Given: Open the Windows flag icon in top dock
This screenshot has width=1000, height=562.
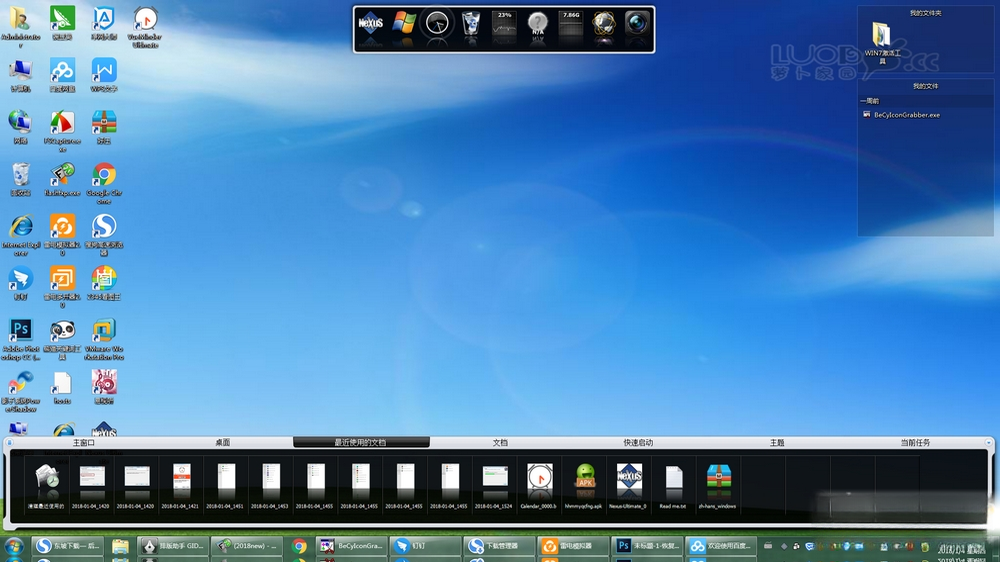Looking at the screenshot, I should tap(404, 23).
